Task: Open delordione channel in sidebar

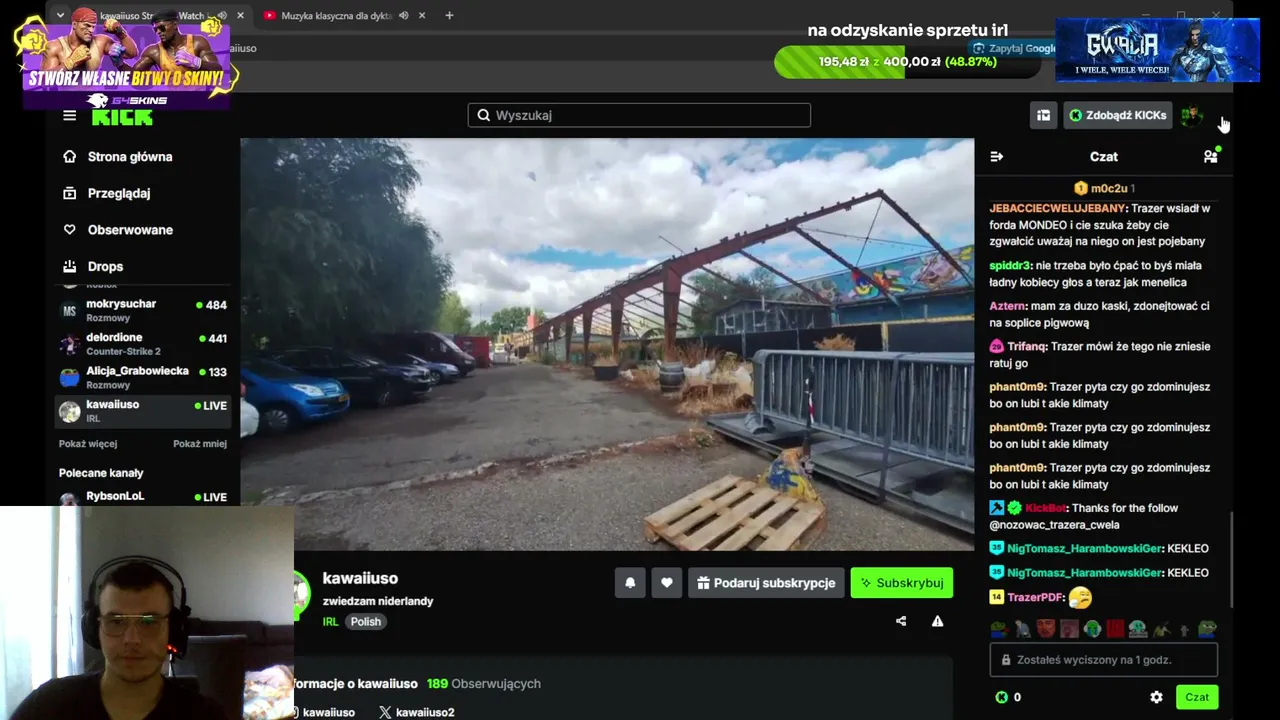Action: point(143,344)
